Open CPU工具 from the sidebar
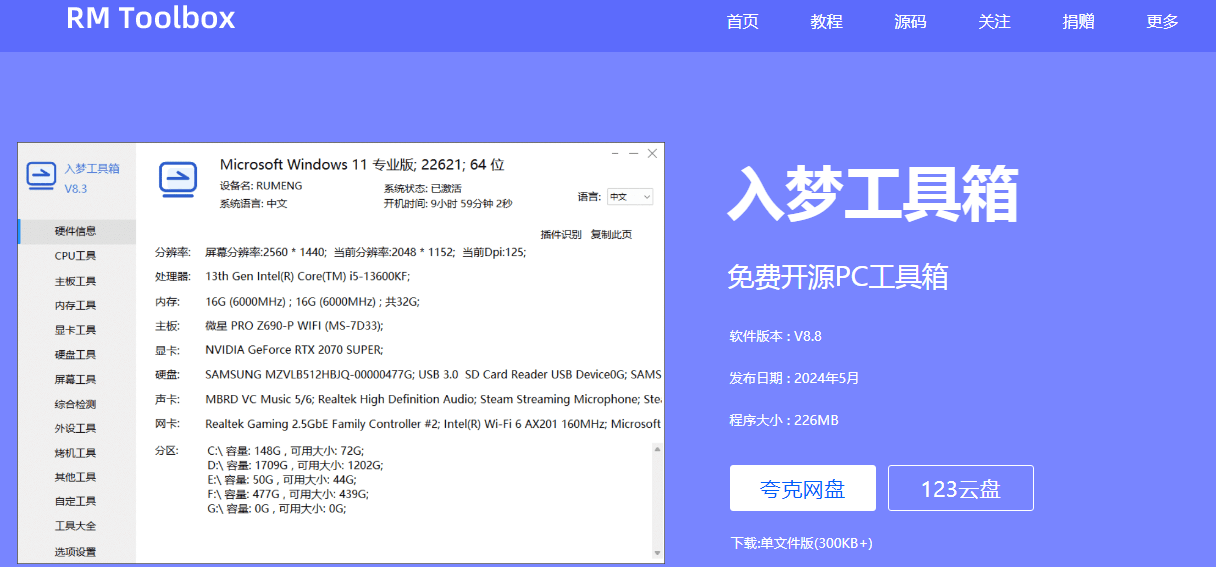The width and height of the screenshot is (1216, 567). tap(76, 256)
